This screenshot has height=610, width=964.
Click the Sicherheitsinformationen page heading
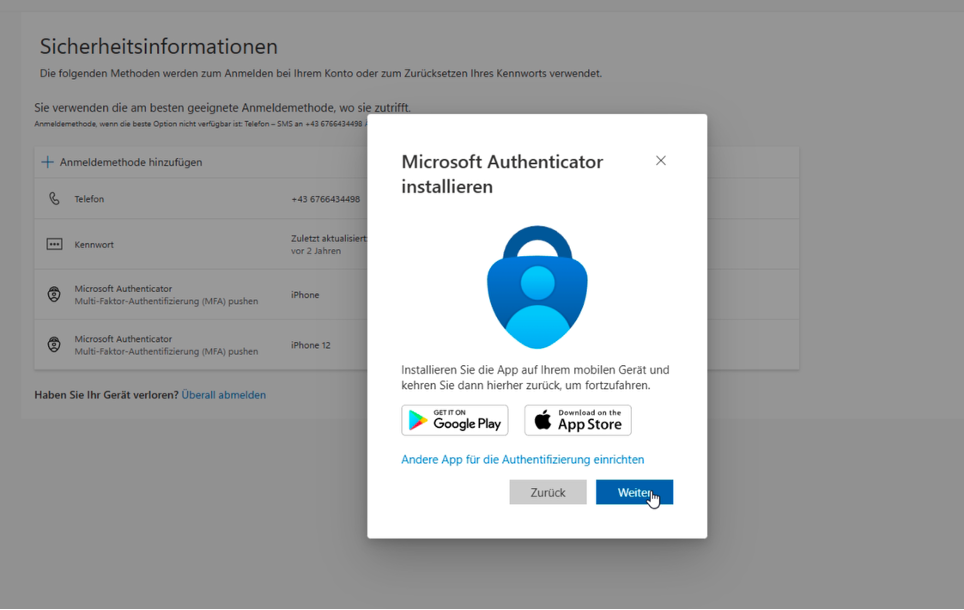tap(158, 47)
